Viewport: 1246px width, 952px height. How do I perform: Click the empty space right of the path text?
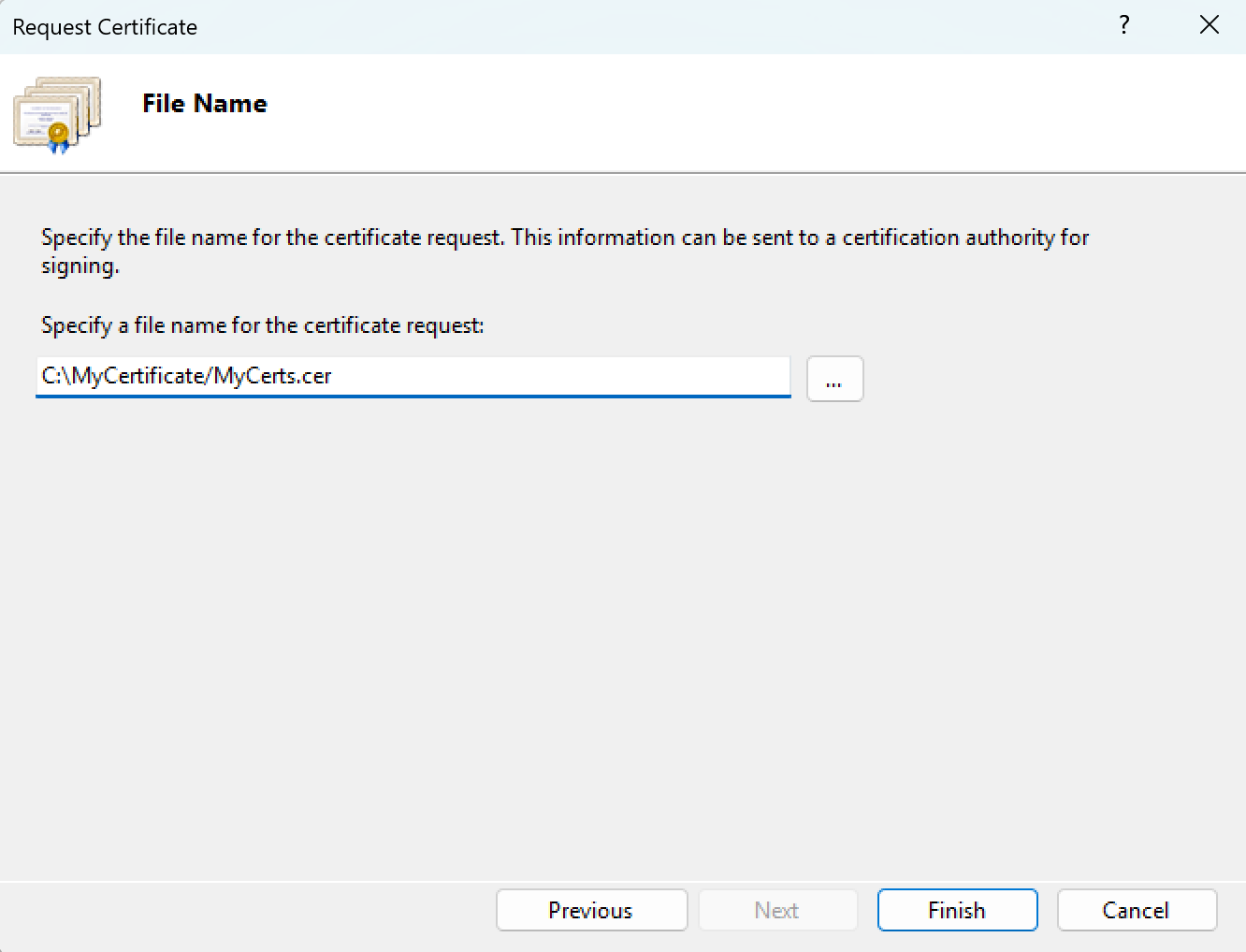tap(561, 376)
